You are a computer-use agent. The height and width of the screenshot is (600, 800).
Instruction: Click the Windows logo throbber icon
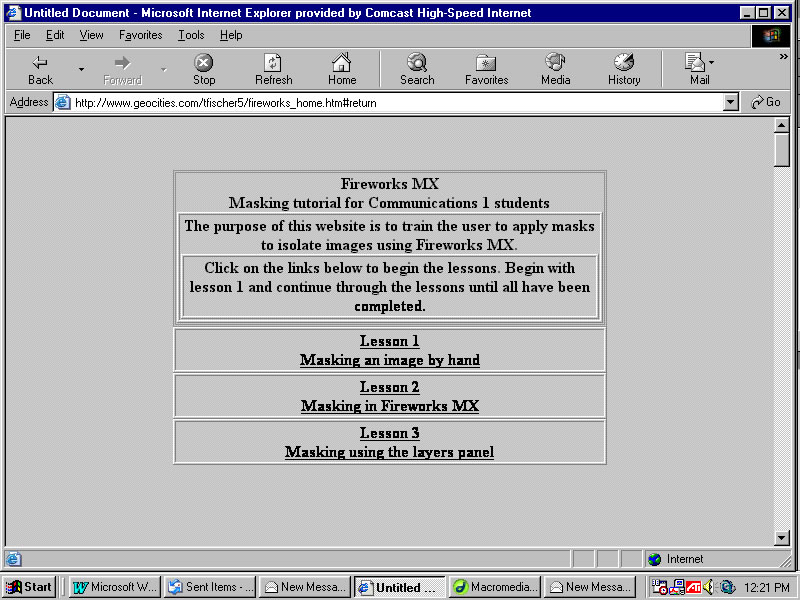click(x=770, y=36)
